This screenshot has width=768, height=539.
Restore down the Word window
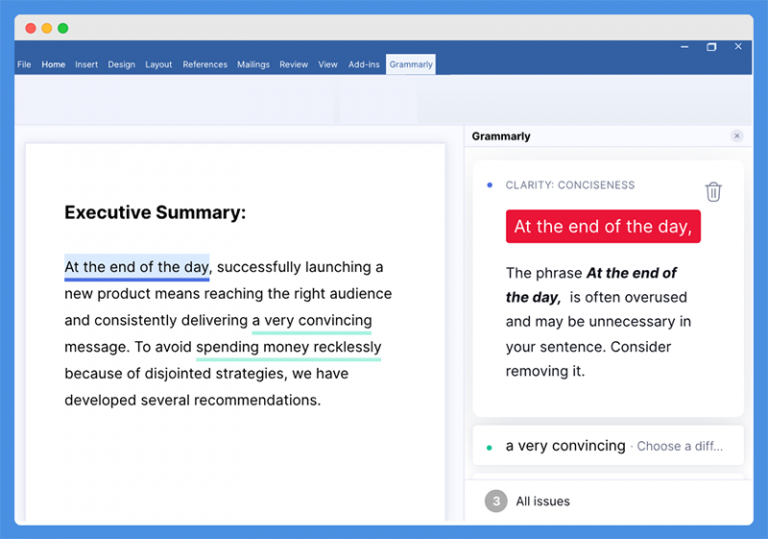[x=711, y=47]
